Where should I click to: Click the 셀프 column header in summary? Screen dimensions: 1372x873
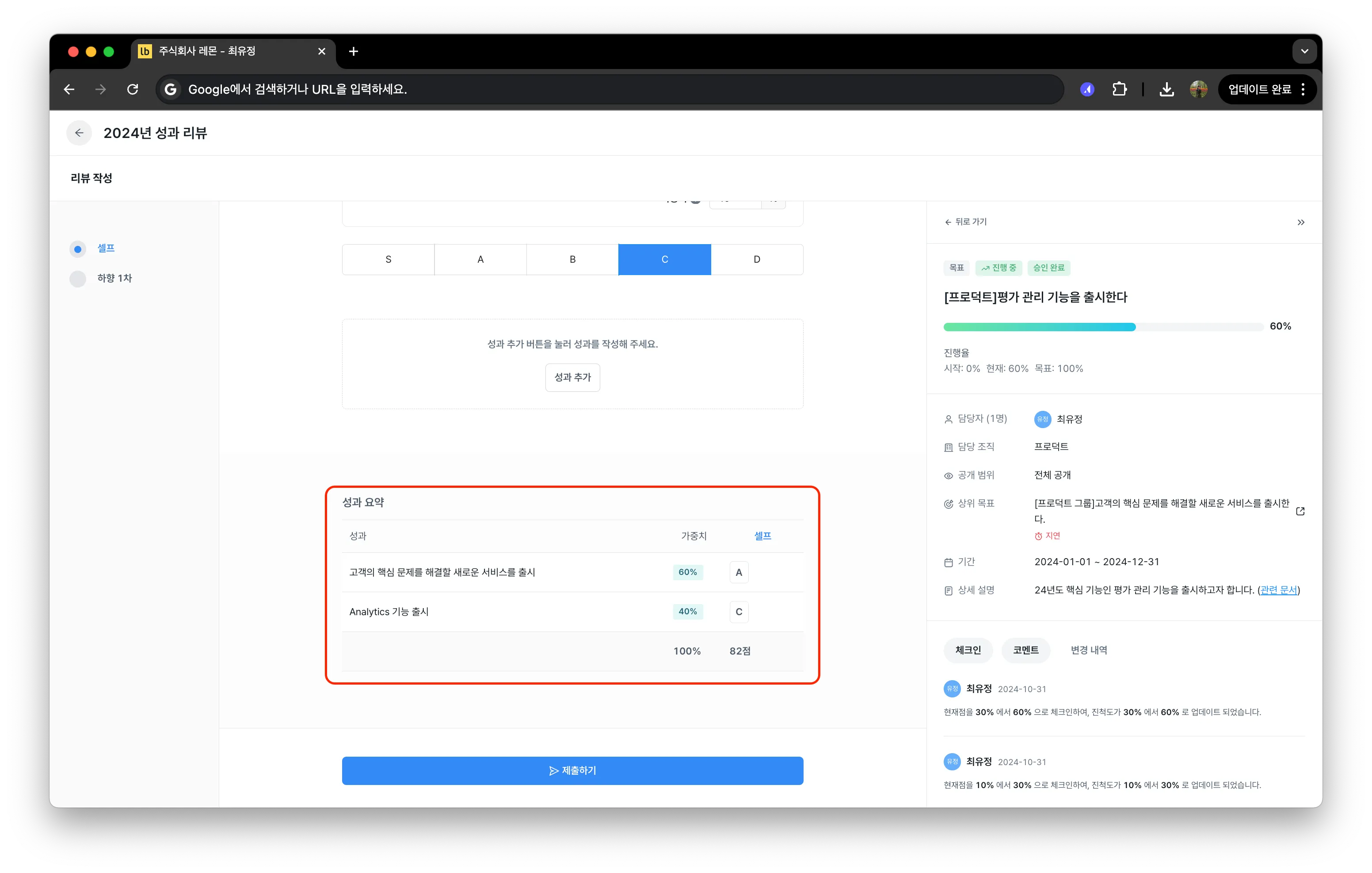click(x=762, y=536)
